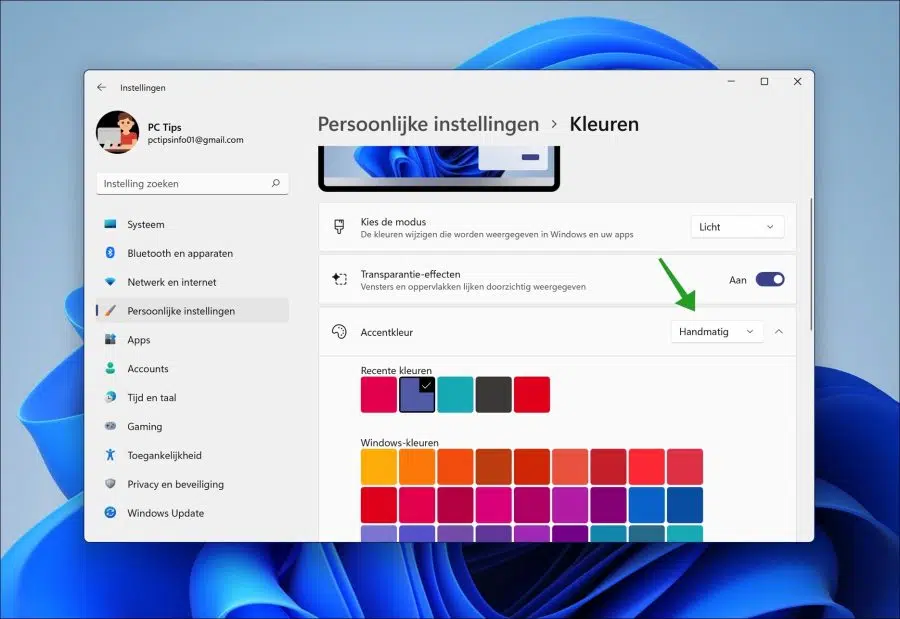The width and height of the screenshot is (900, 619).
Task: Click the Transparantie-effecten sparkle icon
Action: click(339, 279)
